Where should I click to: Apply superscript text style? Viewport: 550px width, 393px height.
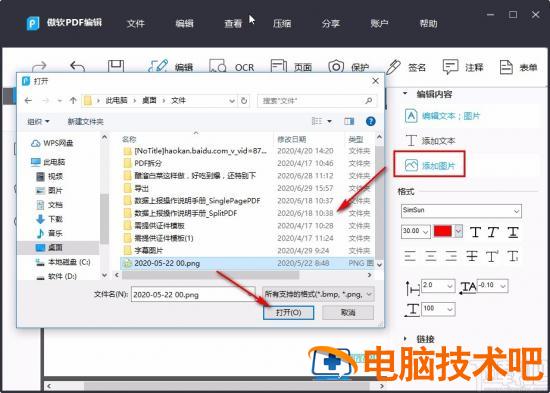(x=492, y=256)
